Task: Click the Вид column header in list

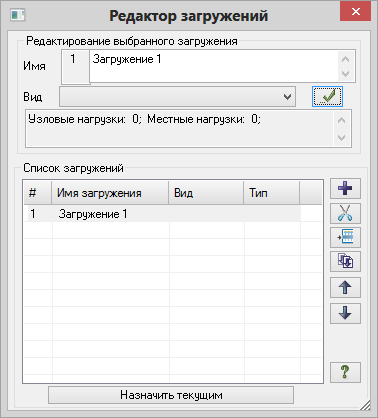Action: pos(206,193)
